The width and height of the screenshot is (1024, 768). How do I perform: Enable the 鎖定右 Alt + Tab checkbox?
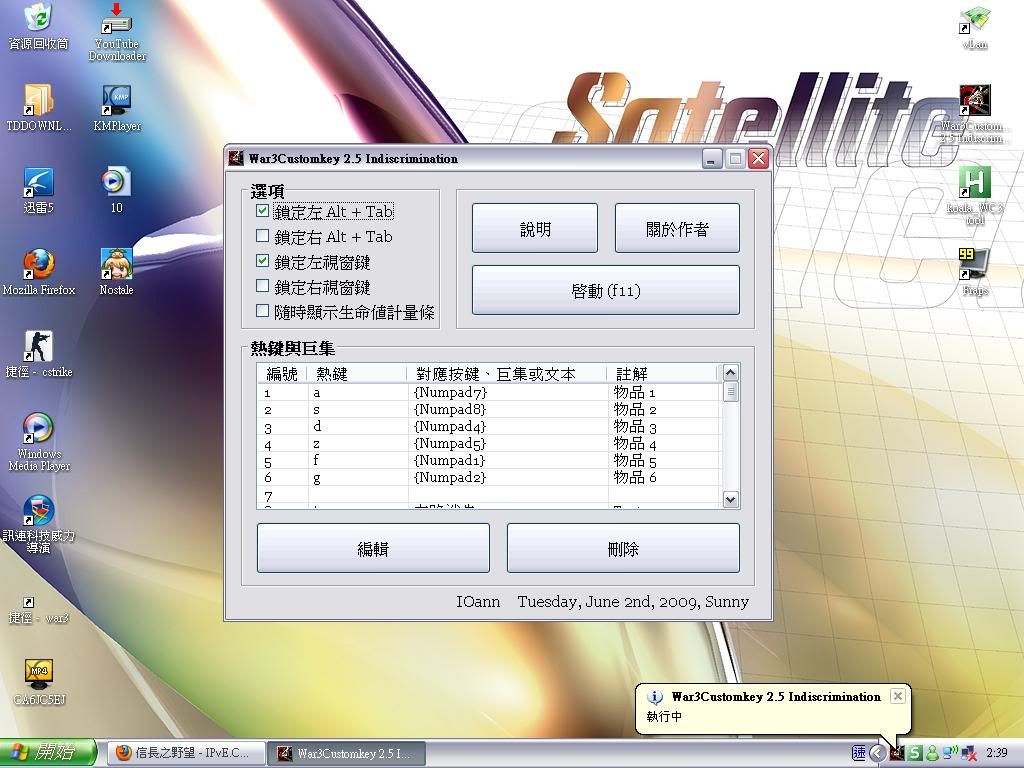(263, 237)
